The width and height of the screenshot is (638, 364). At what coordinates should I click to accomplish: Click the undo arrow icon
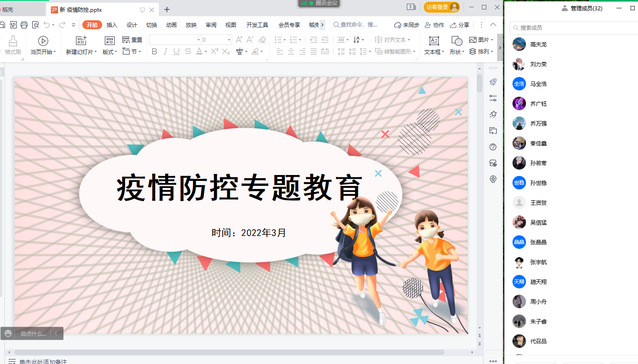click(x=47, y=25)
